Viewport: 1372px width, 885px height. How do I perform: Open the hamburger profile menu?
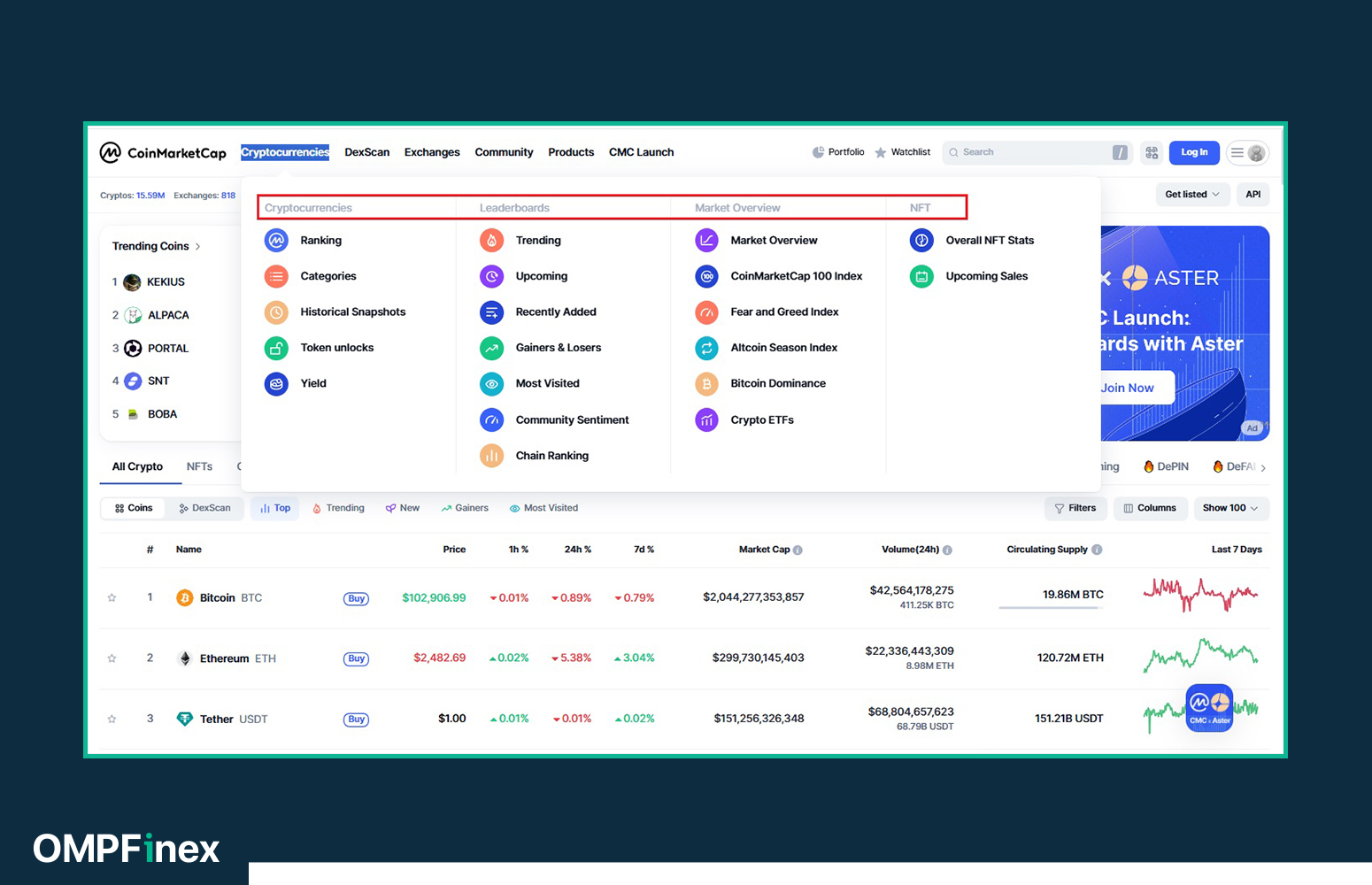[1247, 152]
